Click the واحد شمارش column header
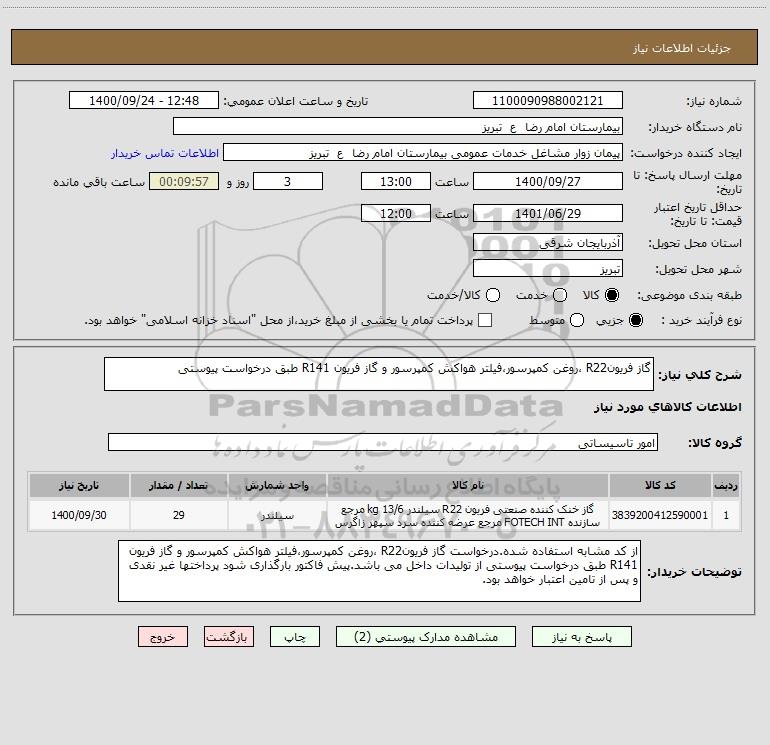The height and width of the screenshot is (745, 770). [x=277, y=485]
